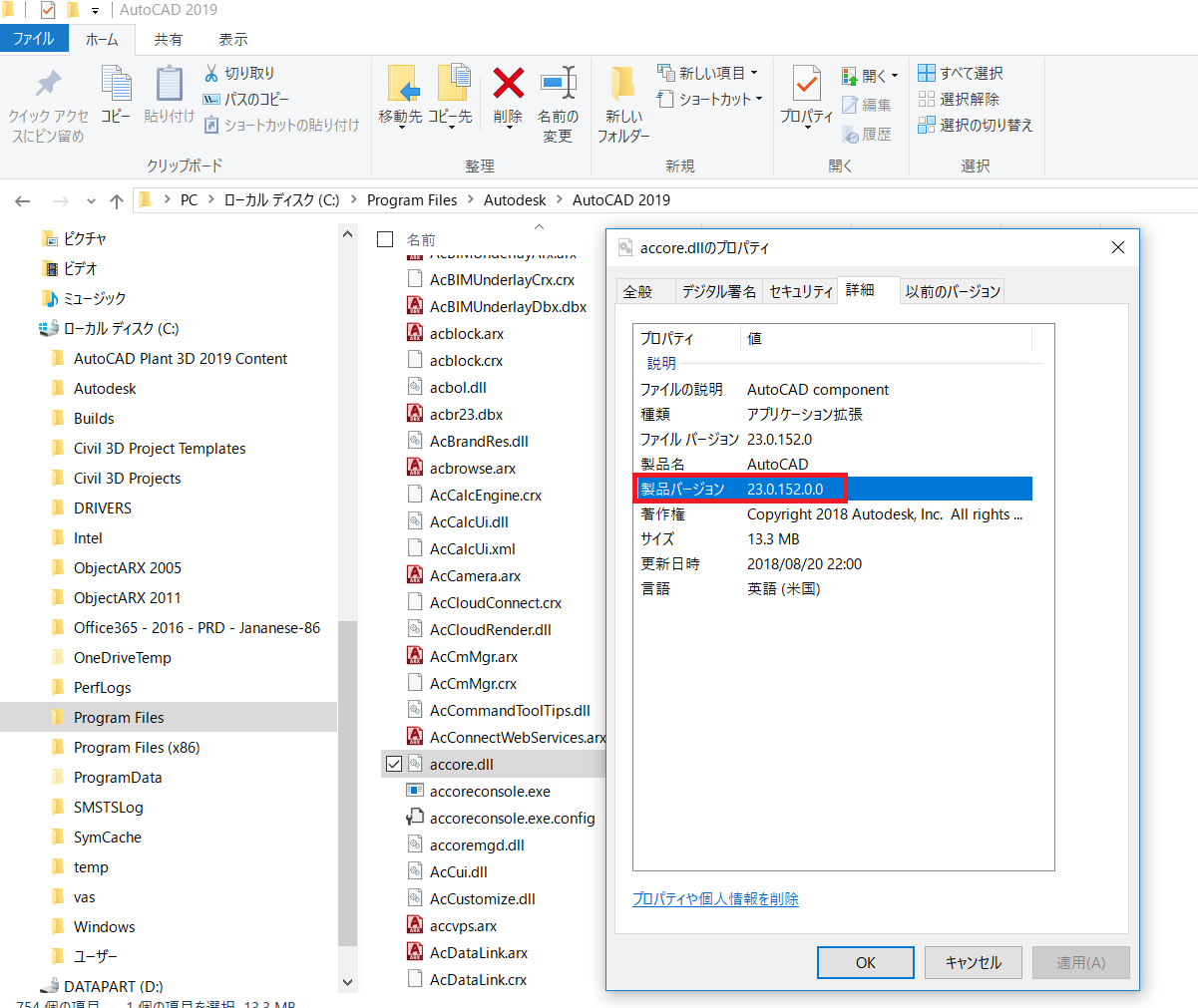The image size is (1198, 1008).
Task: Click Paste shortcut (ショートカットの貼り付け)
Action: (x=281, y=125)
